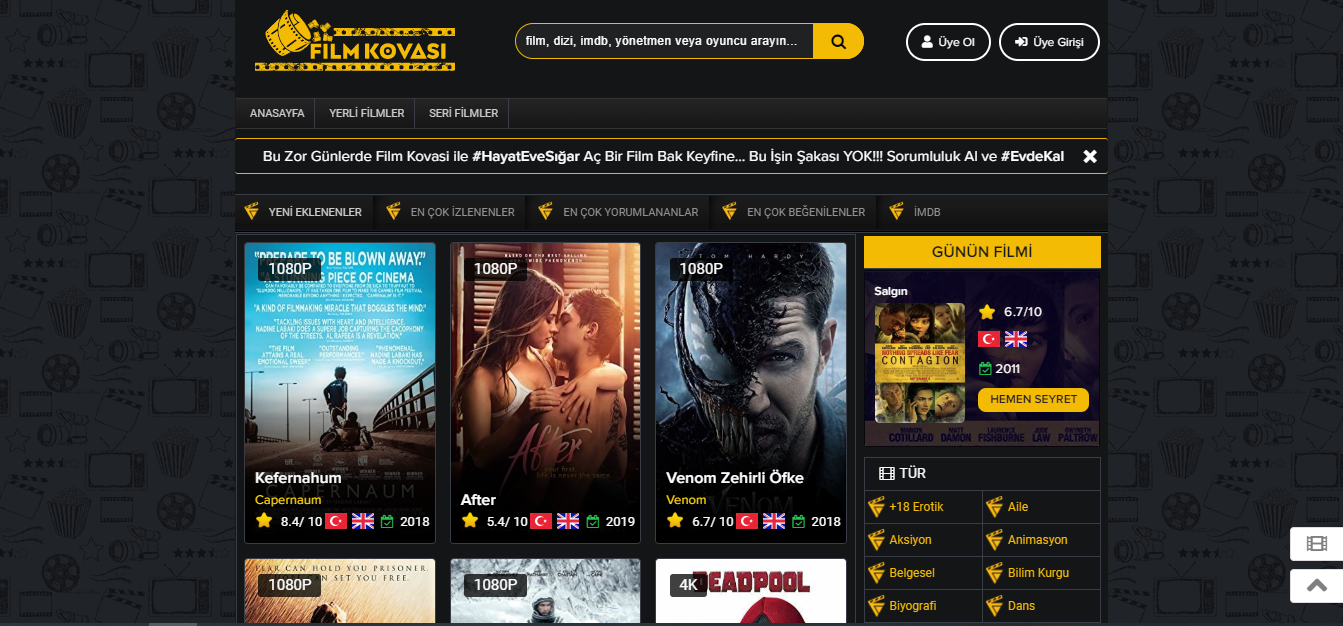Switch to En Çok Beğenilenler tab
The height and width of the screenshot is (626, 1343).
795,212
